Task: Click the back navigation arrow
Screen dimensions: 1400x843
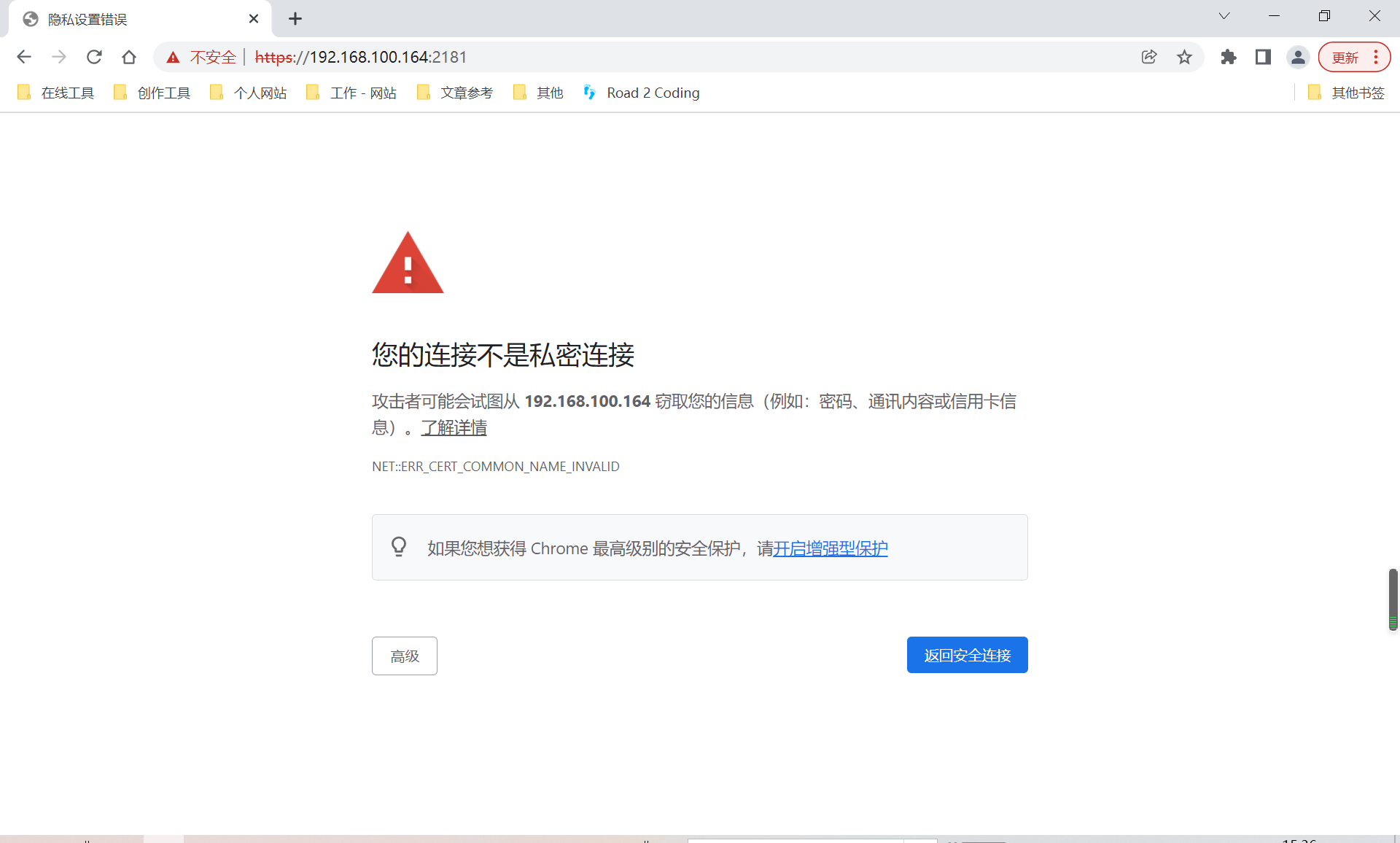Action: pos(24,57)
